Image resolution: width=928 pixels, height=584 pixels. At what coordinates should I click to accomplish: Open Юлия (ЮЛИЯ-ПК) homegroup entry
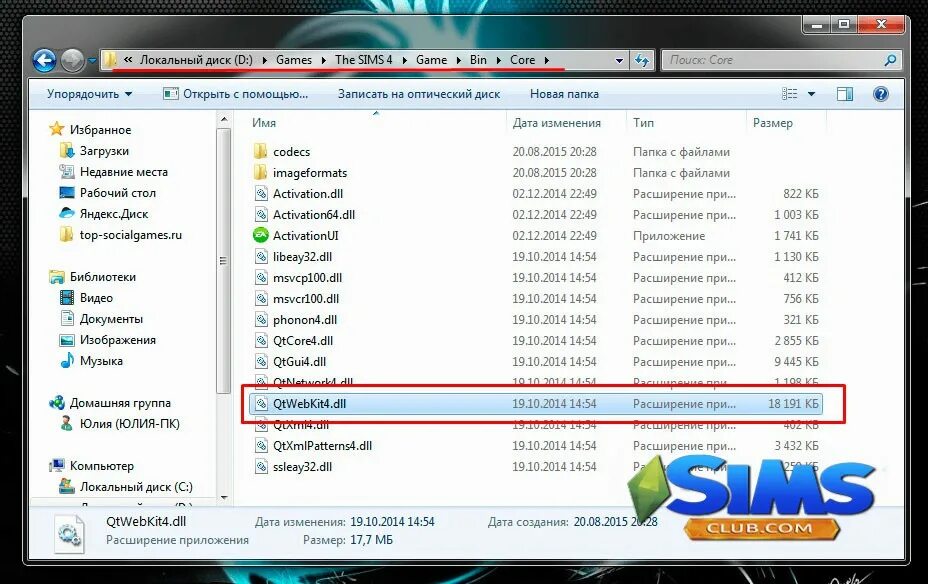130,424
